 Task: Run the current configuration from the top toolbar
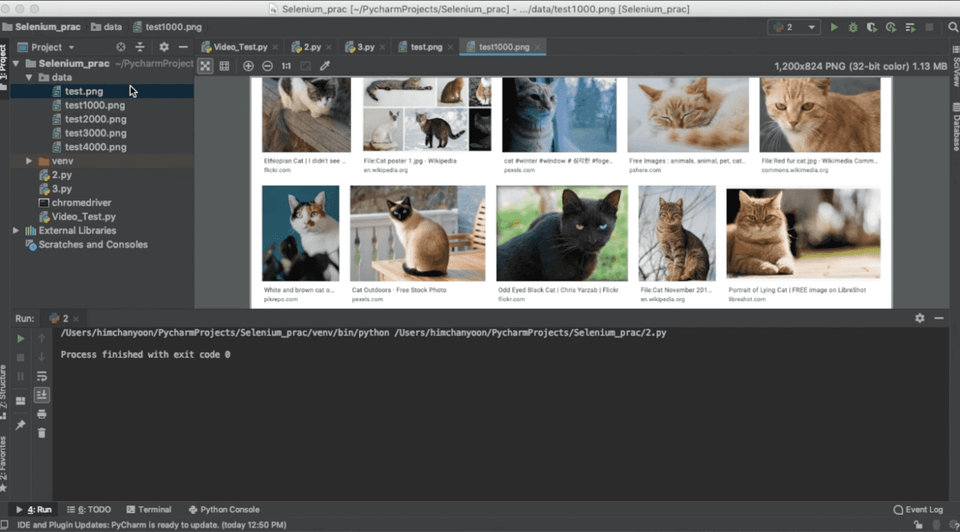(x=834, y=27)
